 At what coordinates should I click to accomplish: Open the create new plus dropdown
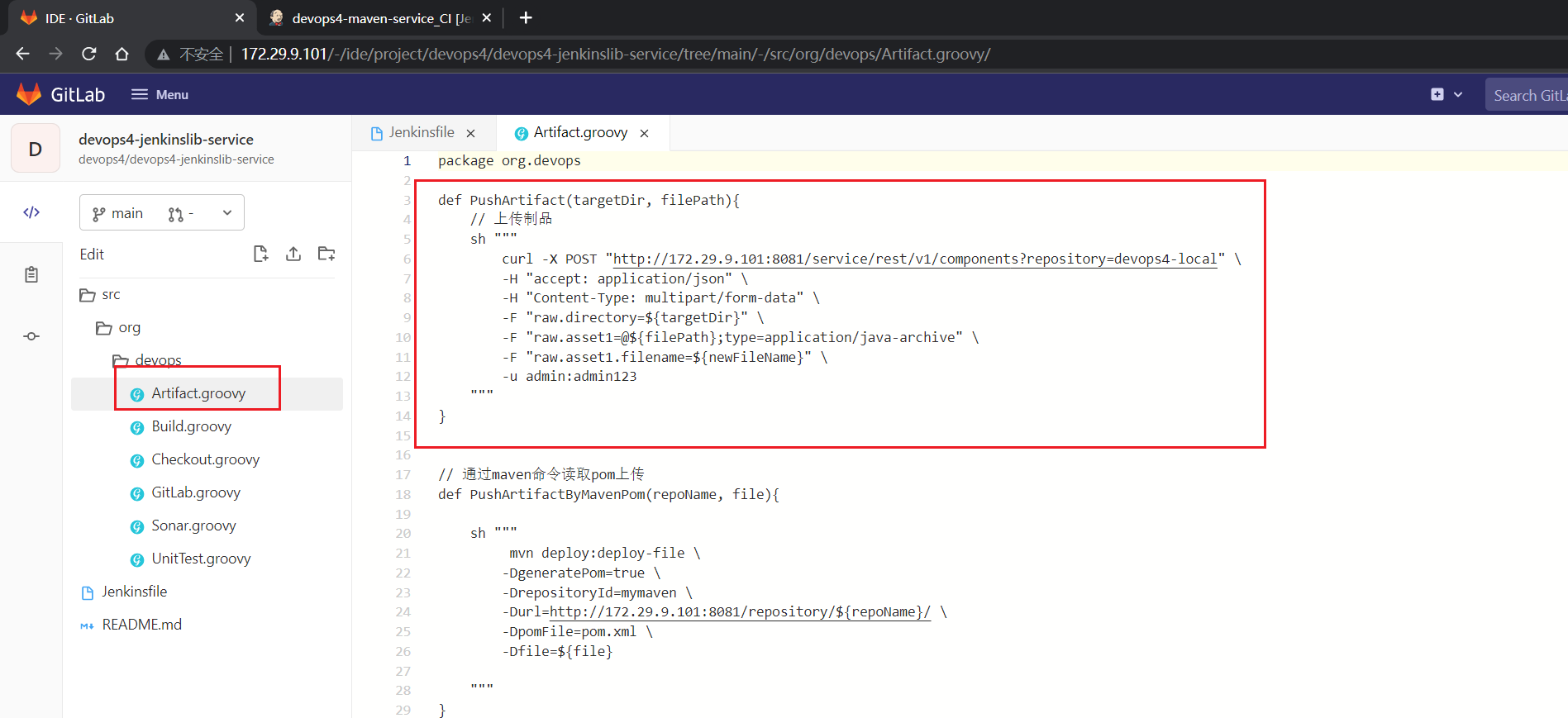(1446, 95)
